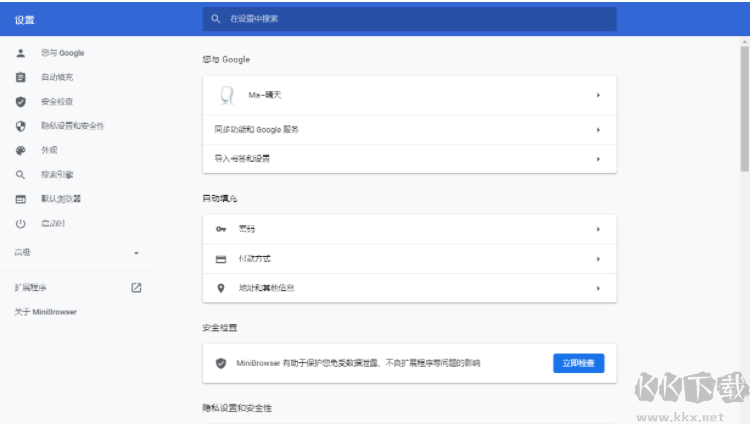
Task: Click the location pin icon for 地址和其他信息
Action: (221, 288)
